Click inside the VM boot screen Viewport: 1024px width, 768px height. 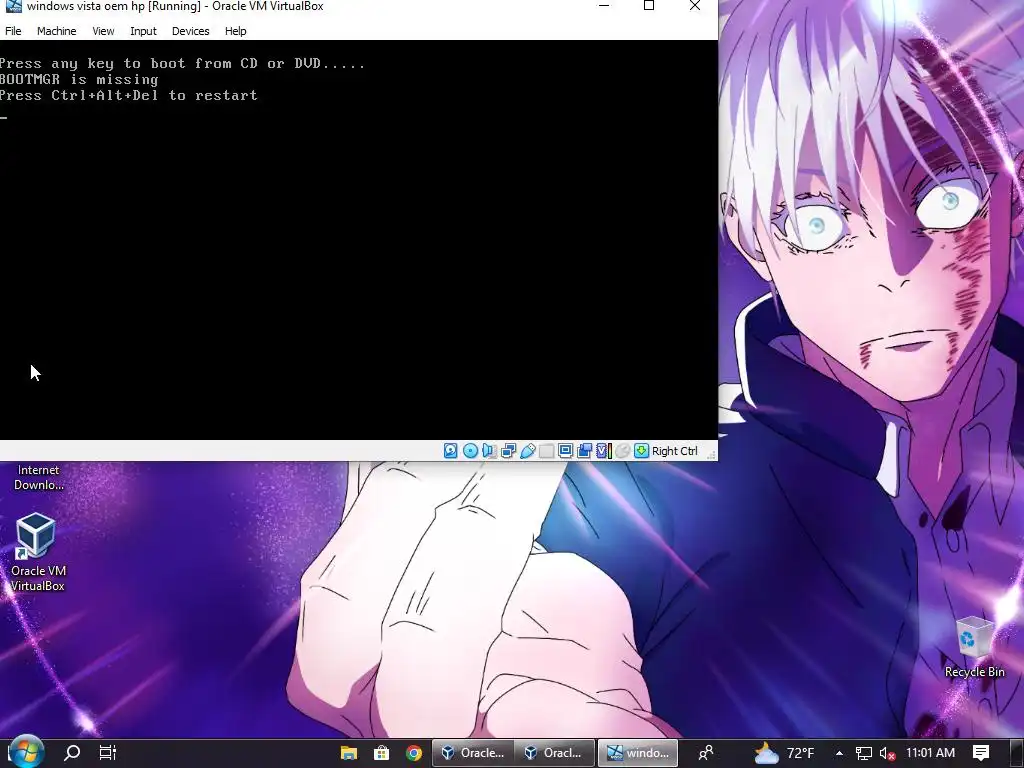coord(359,240)
